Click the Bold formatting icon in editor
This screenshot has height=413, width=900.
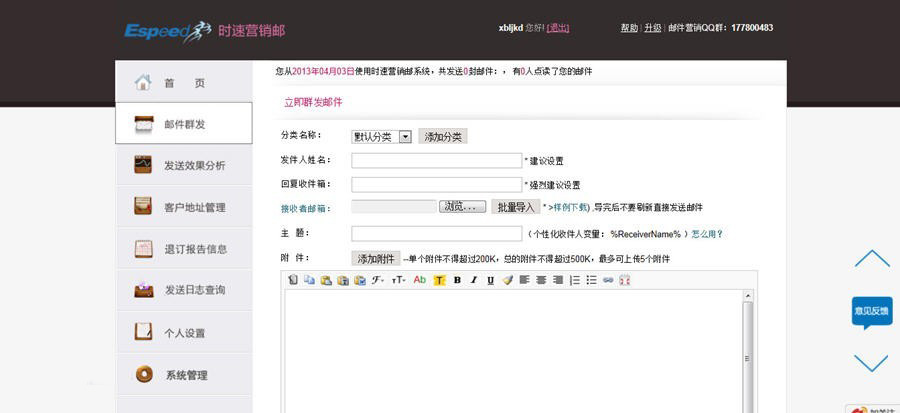pos(457,281)
